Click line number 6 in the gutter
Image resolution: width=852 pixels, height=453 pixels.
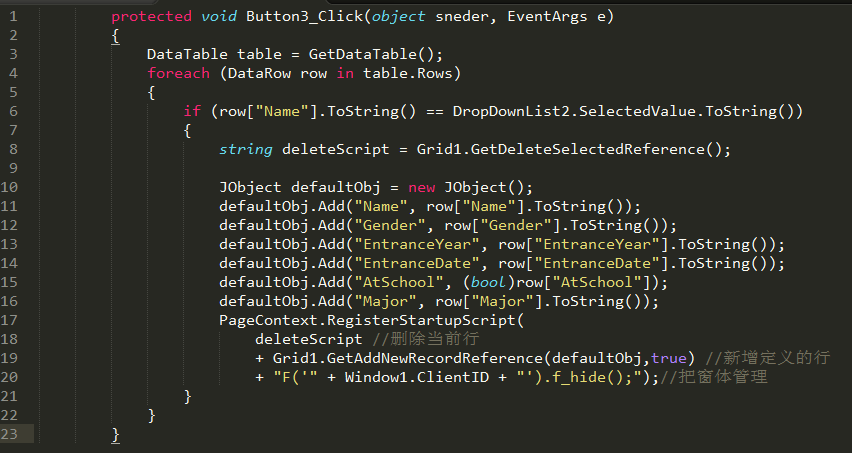pos(13,111)
